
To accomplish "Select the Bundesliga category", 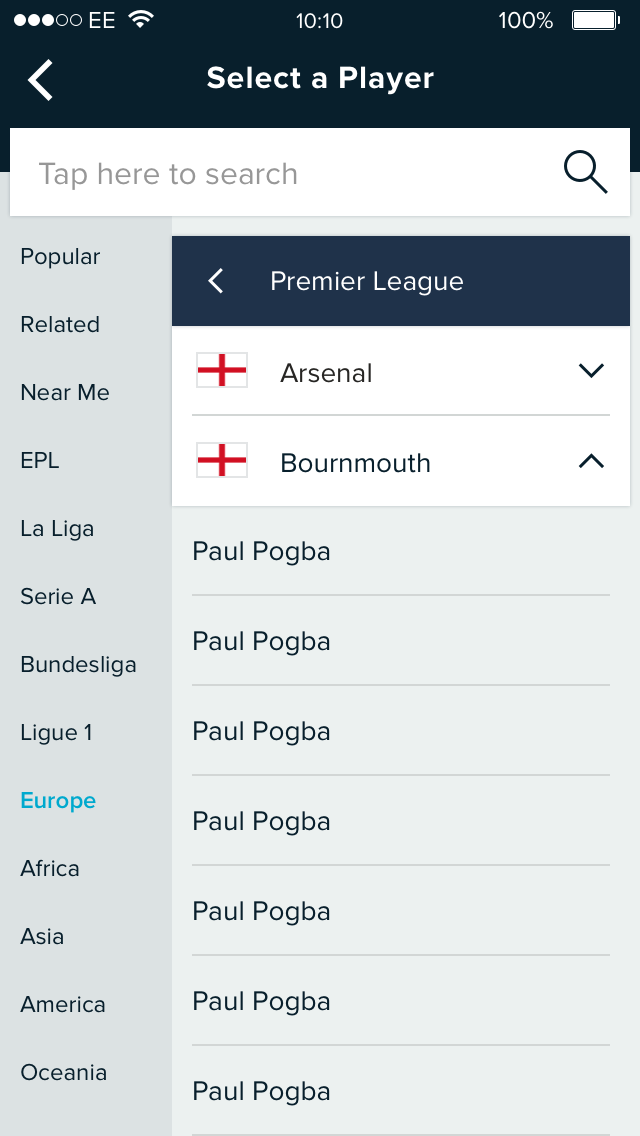I will click(x=78, y=665).
